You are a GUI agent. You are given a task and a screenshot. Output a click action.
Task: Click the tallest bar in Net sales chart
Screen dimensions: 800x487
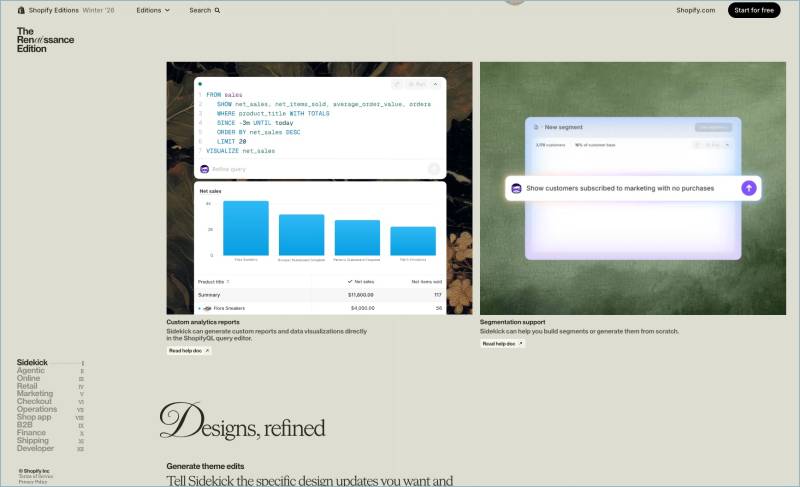tap(245, 228)
